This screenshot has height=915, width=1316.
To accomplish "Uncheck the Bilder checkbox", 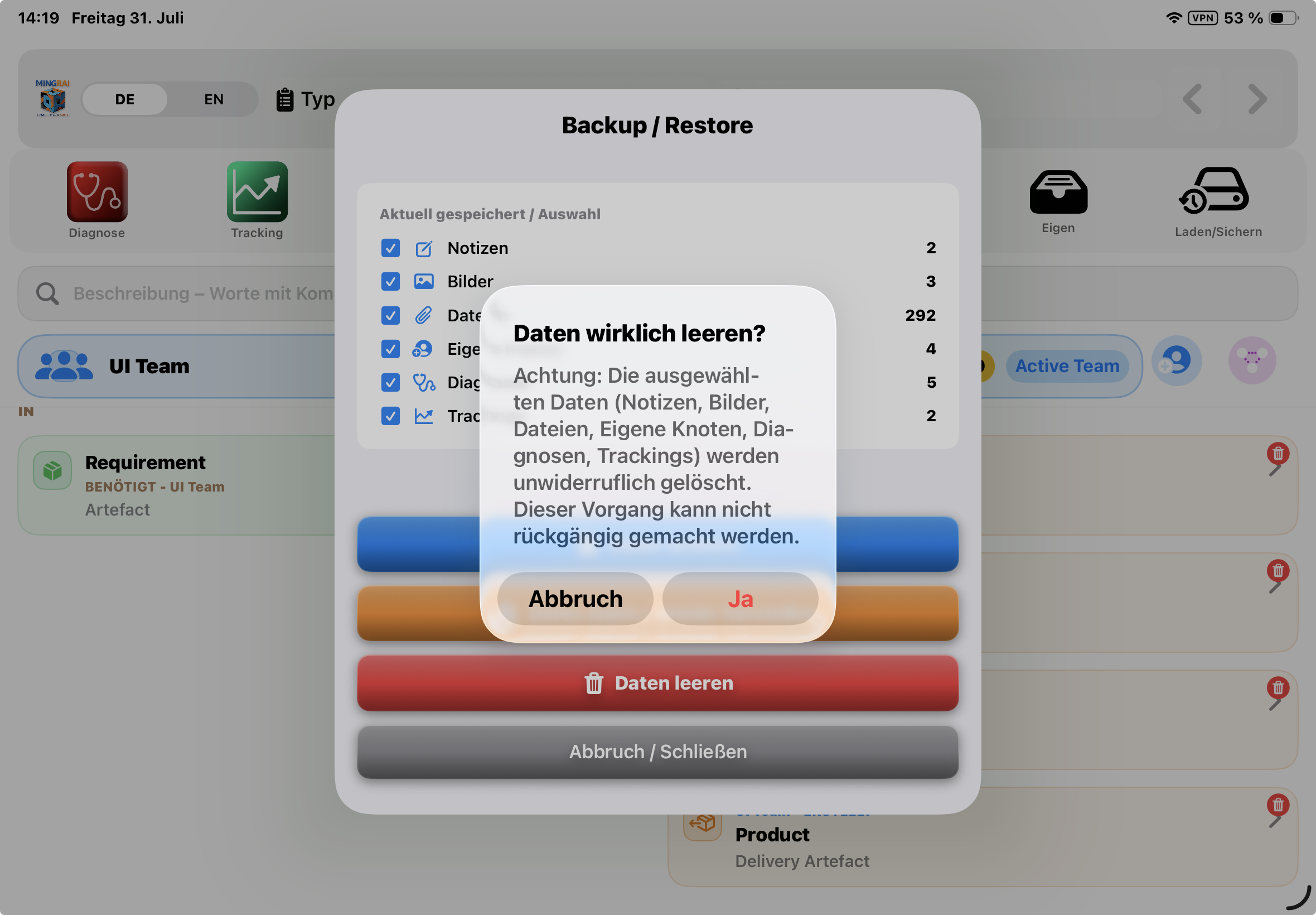I will (x=390, y=282).
